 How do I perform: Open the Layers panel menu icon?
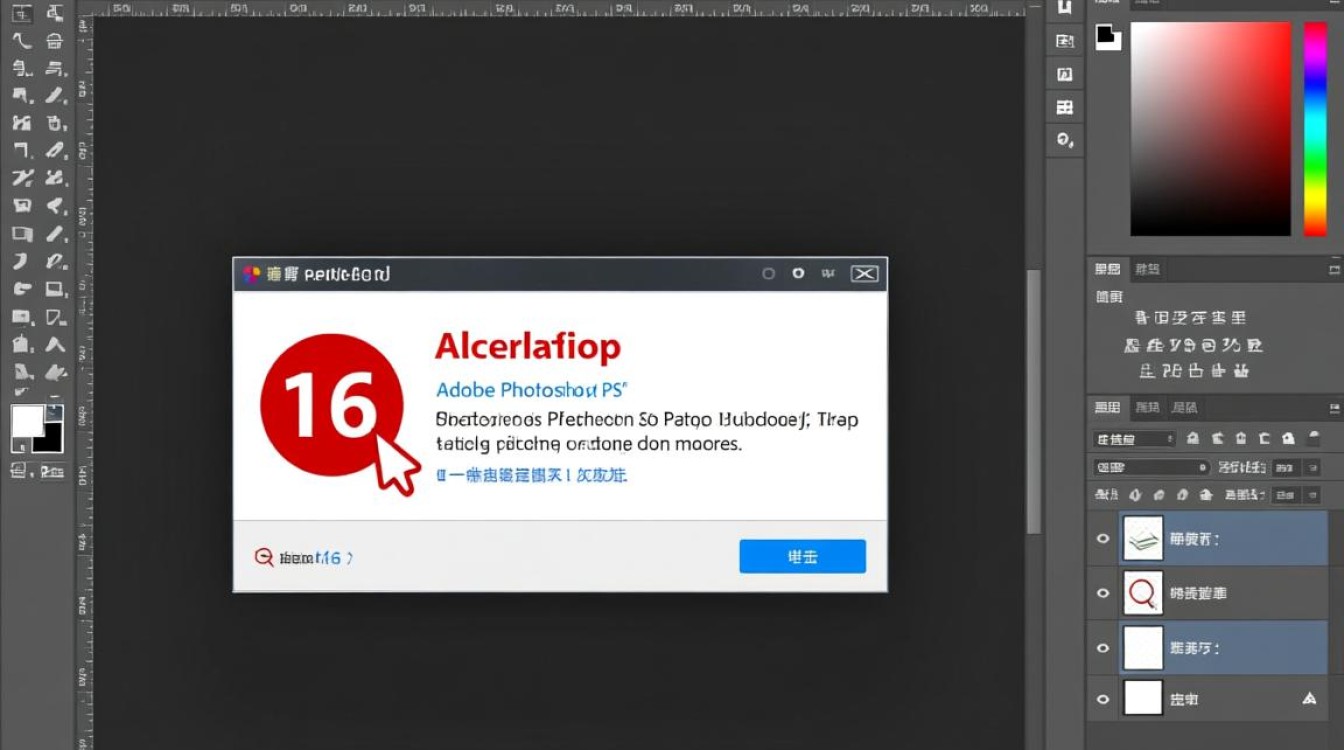1334,408
